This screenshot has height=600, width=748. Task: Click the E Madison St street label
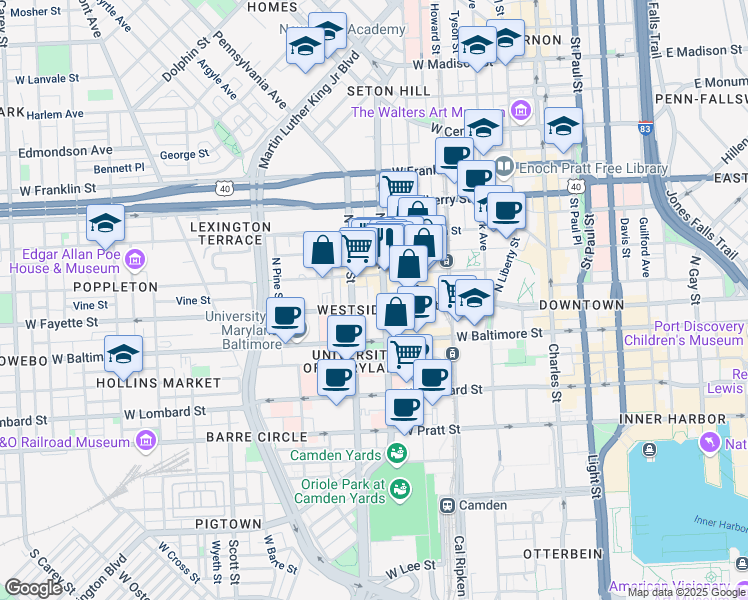tap(704, 51)
